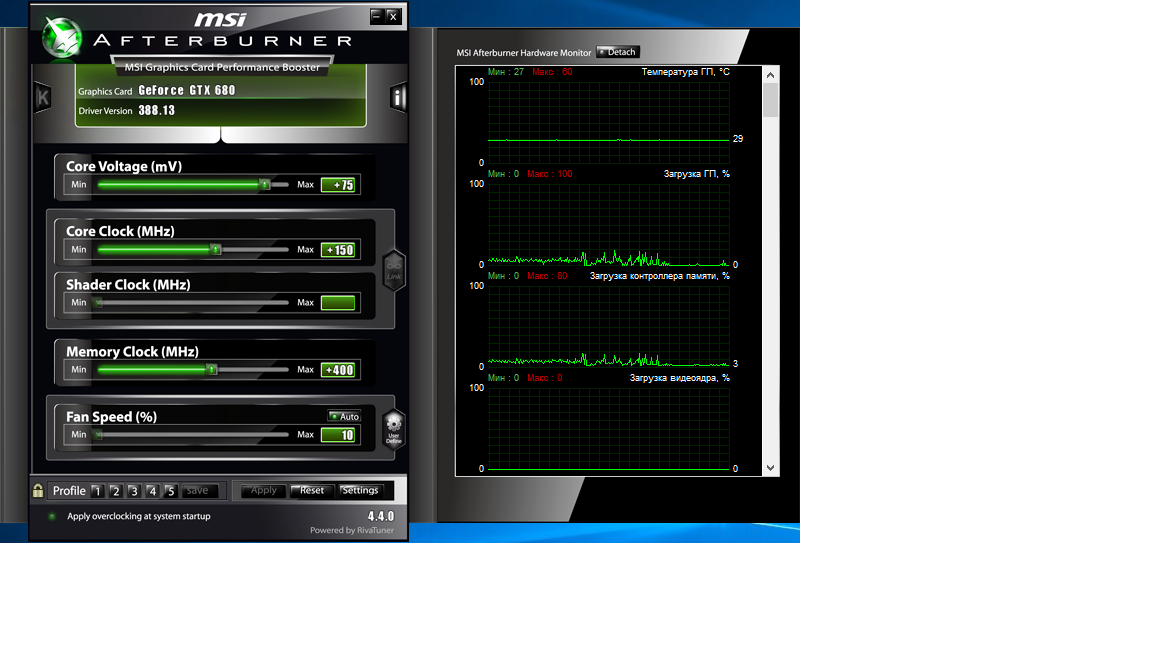Detach the Hardware Monitor window
Image resolution: width=1152 pixels, height=648 pixels.
pyautogui.click(x=617, y=52)
